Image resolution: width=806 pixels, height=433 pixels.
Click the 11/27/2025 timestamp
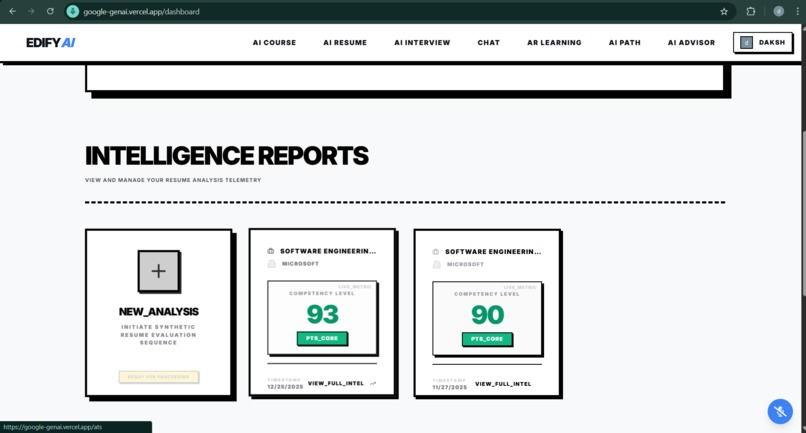point(450,387)
